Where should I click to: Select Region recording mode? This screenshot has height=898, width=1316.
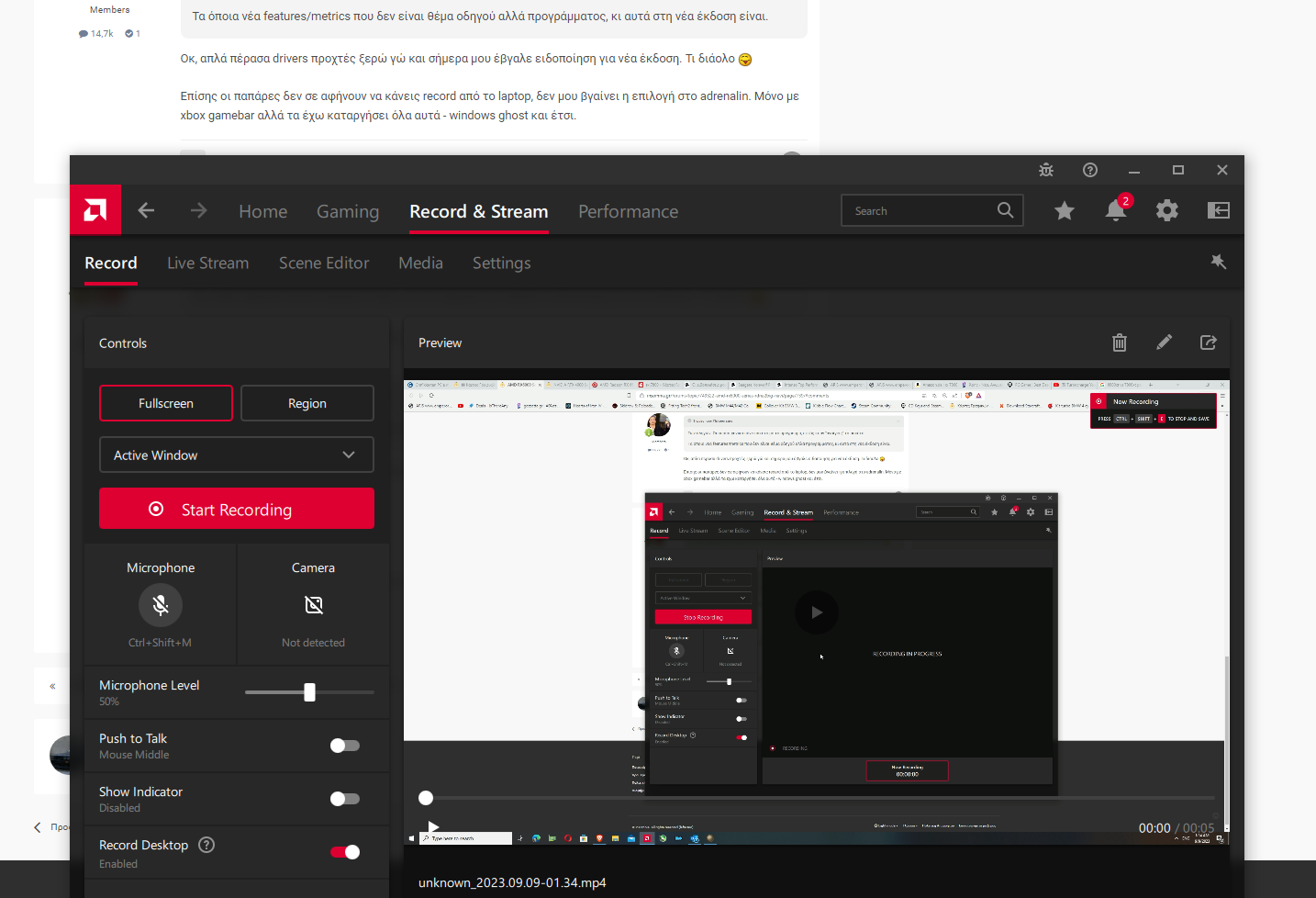(x=307, y=403)
